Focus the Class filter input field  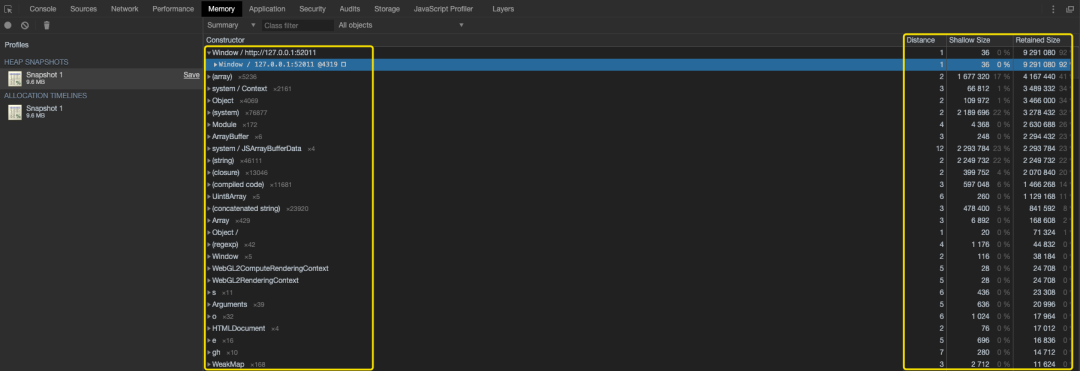(x=298, y=25)
